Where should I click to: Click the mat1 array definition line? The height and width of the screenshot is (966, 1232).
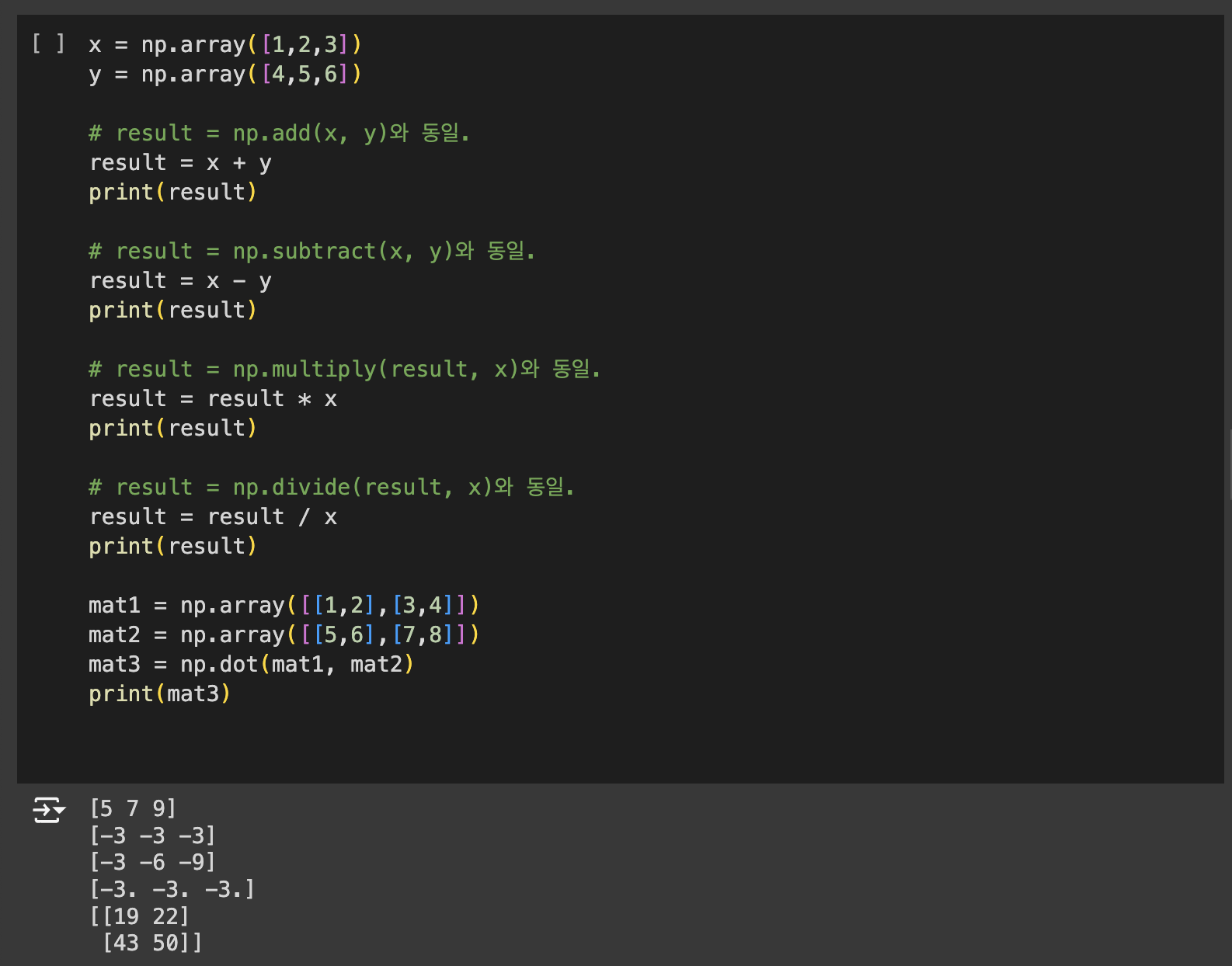click(x=284, y=606)
